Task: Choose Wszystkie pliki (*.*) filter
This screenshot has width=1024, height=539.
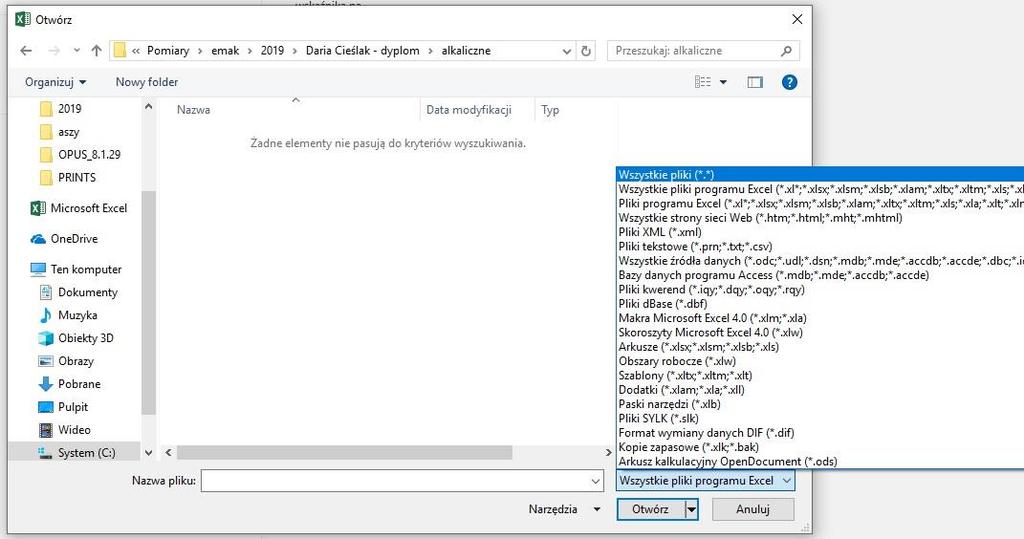Action: click(x=820, y=174)
